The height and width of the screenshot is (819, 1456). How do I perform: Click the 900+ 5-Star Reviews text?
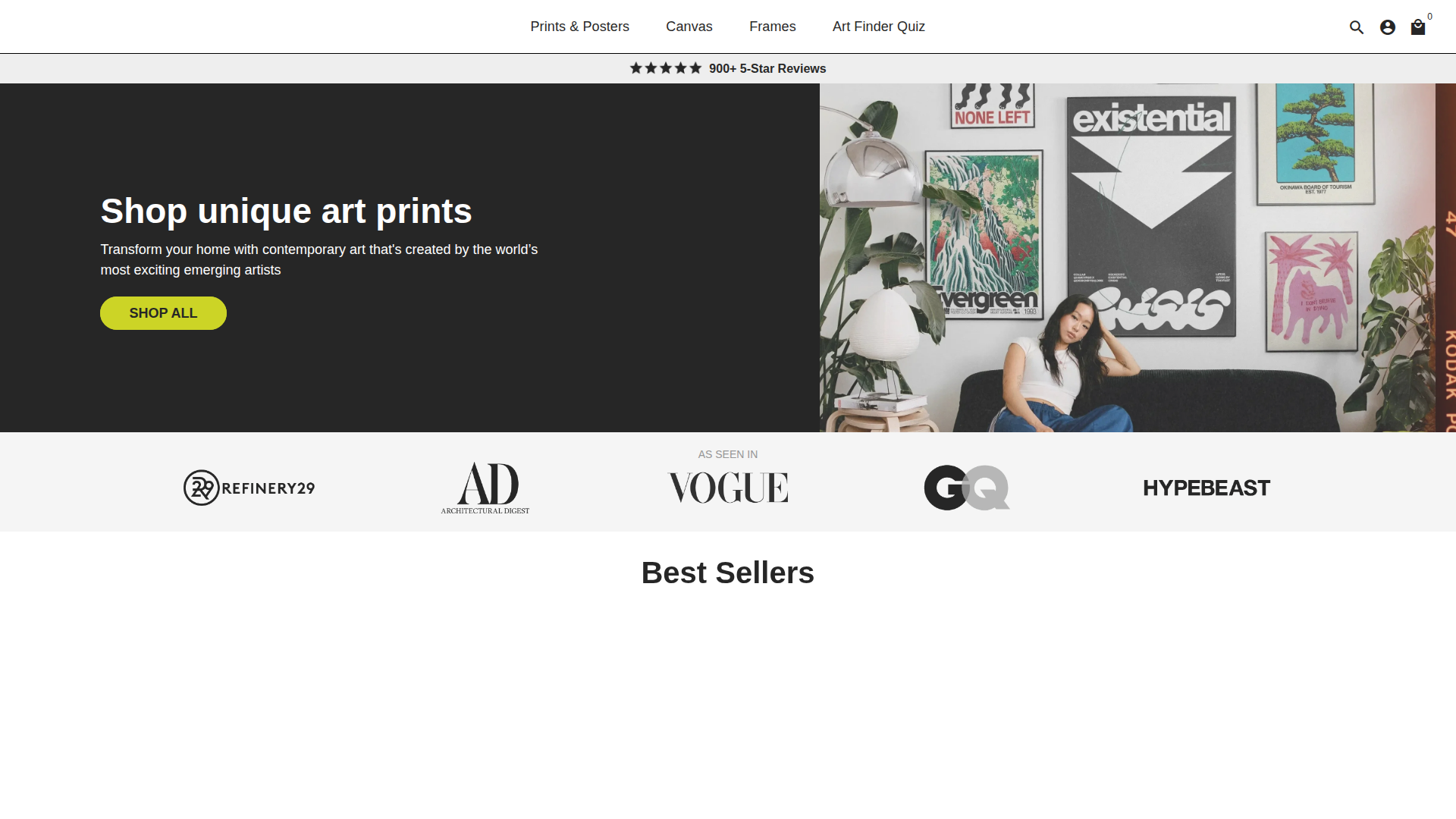pyautogui.click(x=767, y=68)
